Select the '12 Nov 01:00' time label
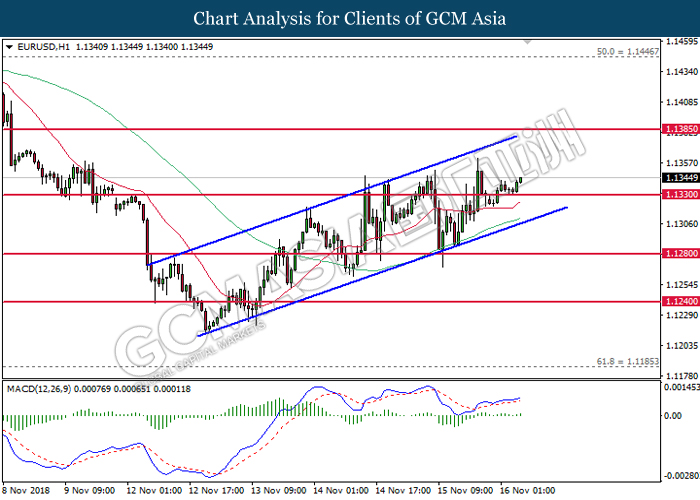This screenshot has height=500, width=700. click(154, 490)
